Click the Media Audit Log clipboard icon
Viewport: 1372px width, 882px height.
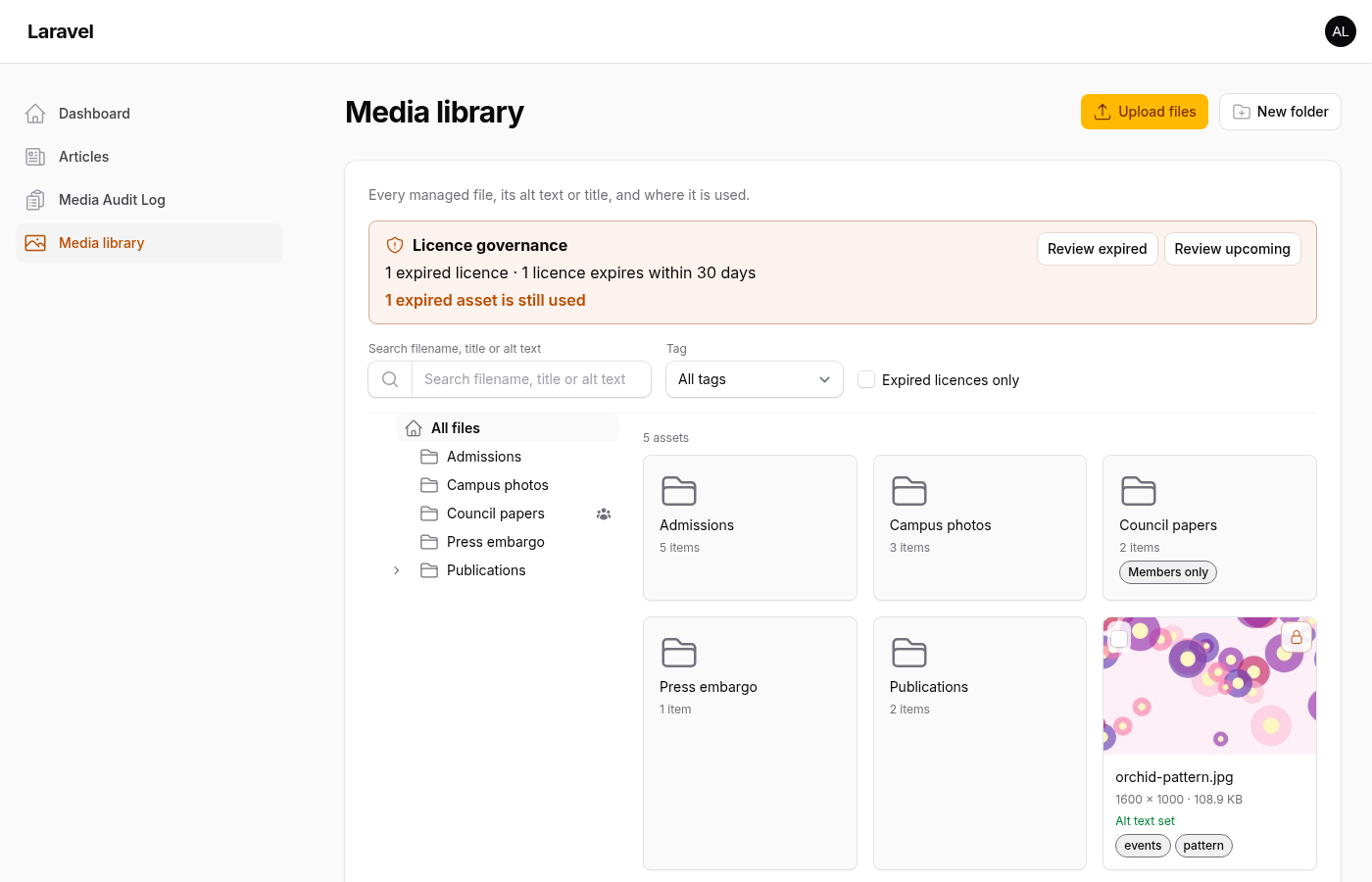35,200
